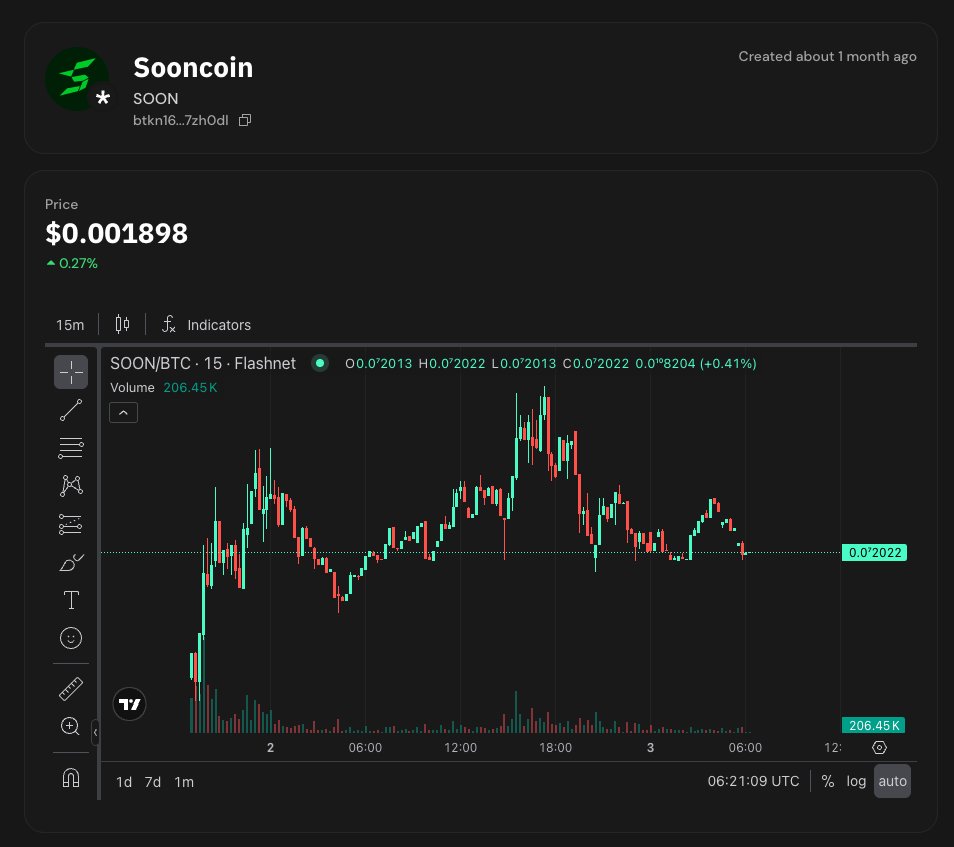Select the brush drawing tool
Screen dimensions: 954x847
[71, 562]
